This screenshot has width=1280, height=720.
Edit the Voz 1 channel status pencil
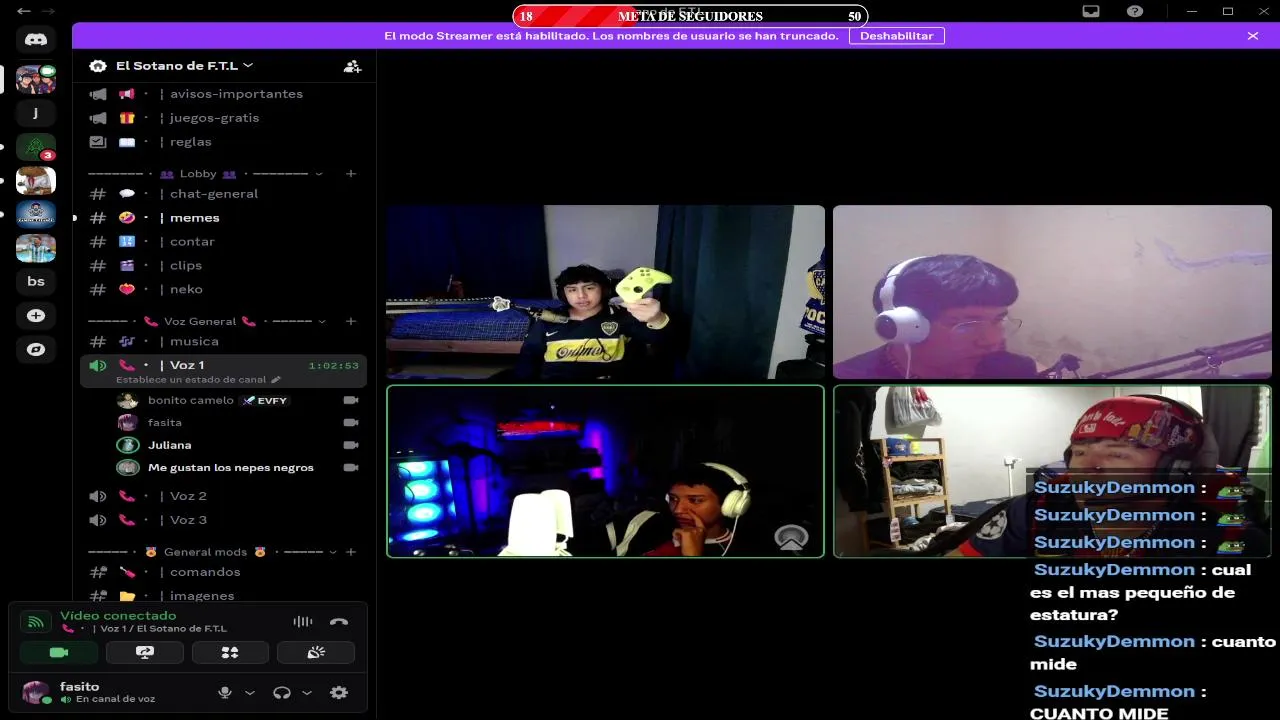(x=276, y=380)
